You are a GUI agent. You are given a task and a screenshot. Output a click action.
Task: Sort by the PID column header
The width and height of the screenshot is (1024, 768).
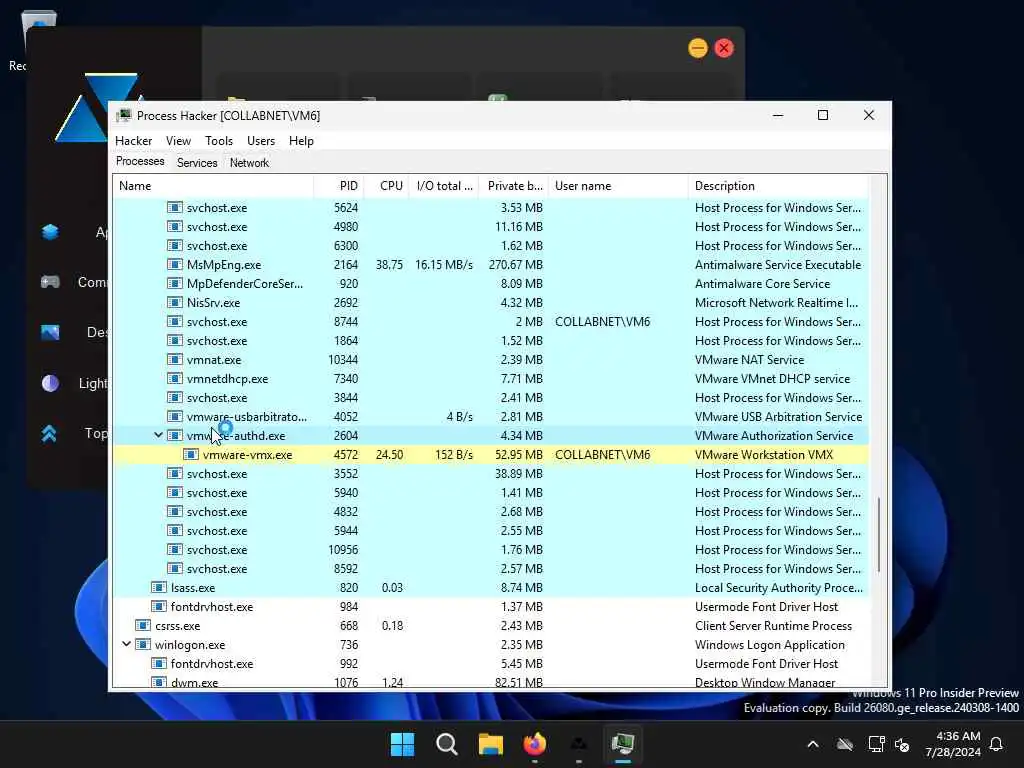338,185
